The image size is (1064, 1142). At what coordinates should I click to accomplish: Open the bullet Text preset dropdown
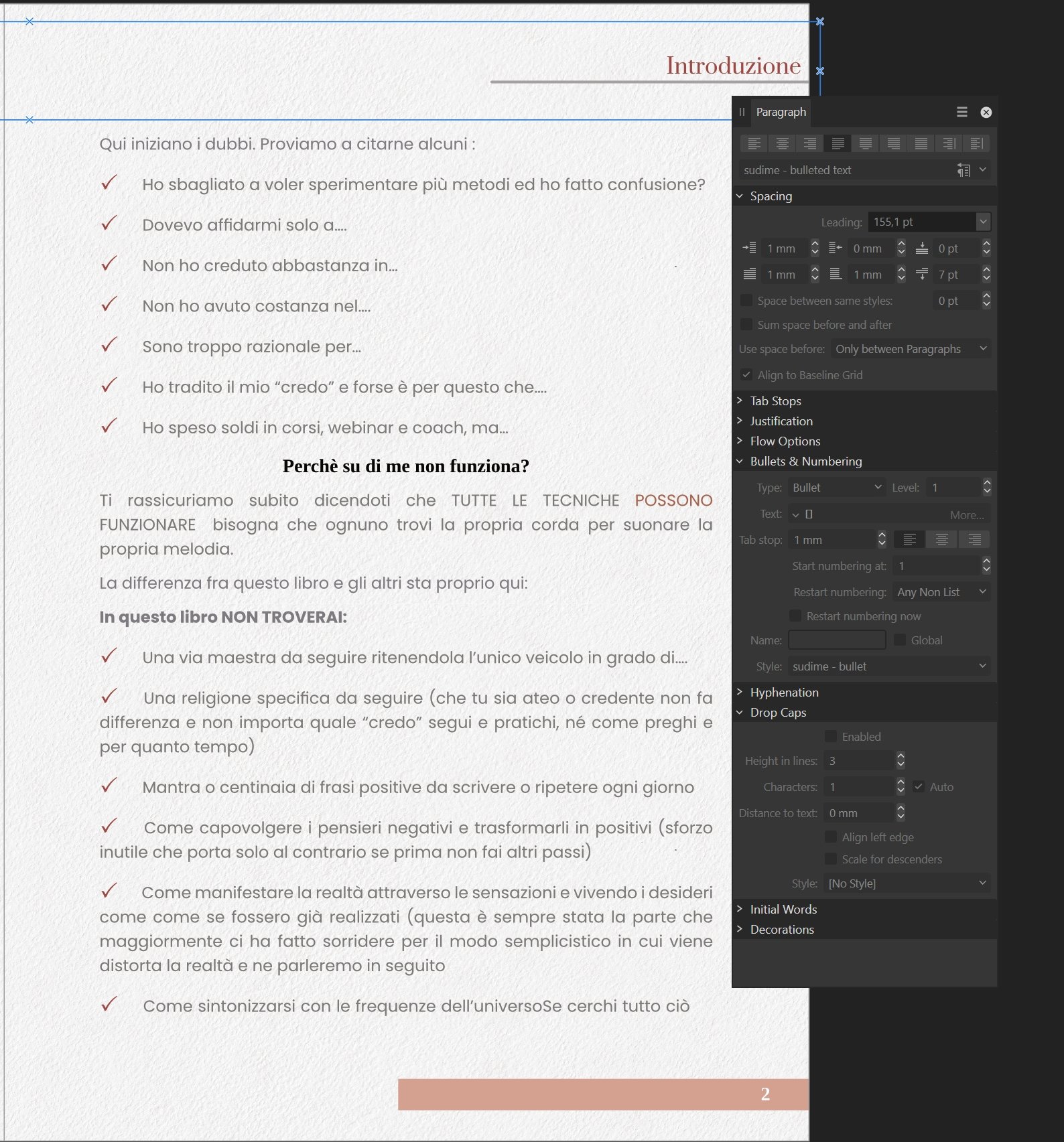point(796,514)
